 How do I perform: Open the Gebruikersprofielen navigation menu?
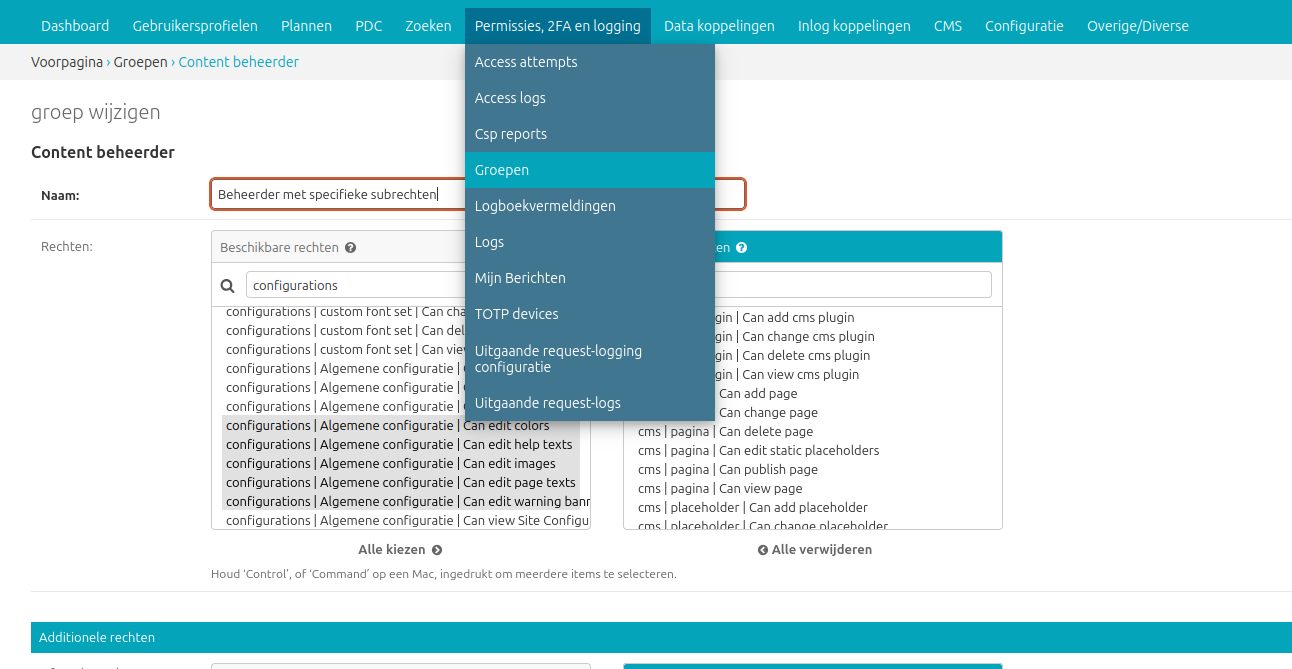coord(195,26)
